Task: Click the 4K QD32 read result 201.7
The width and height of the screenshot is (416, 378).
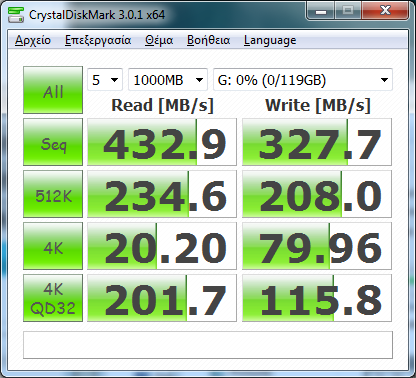Action: point(162,298)
